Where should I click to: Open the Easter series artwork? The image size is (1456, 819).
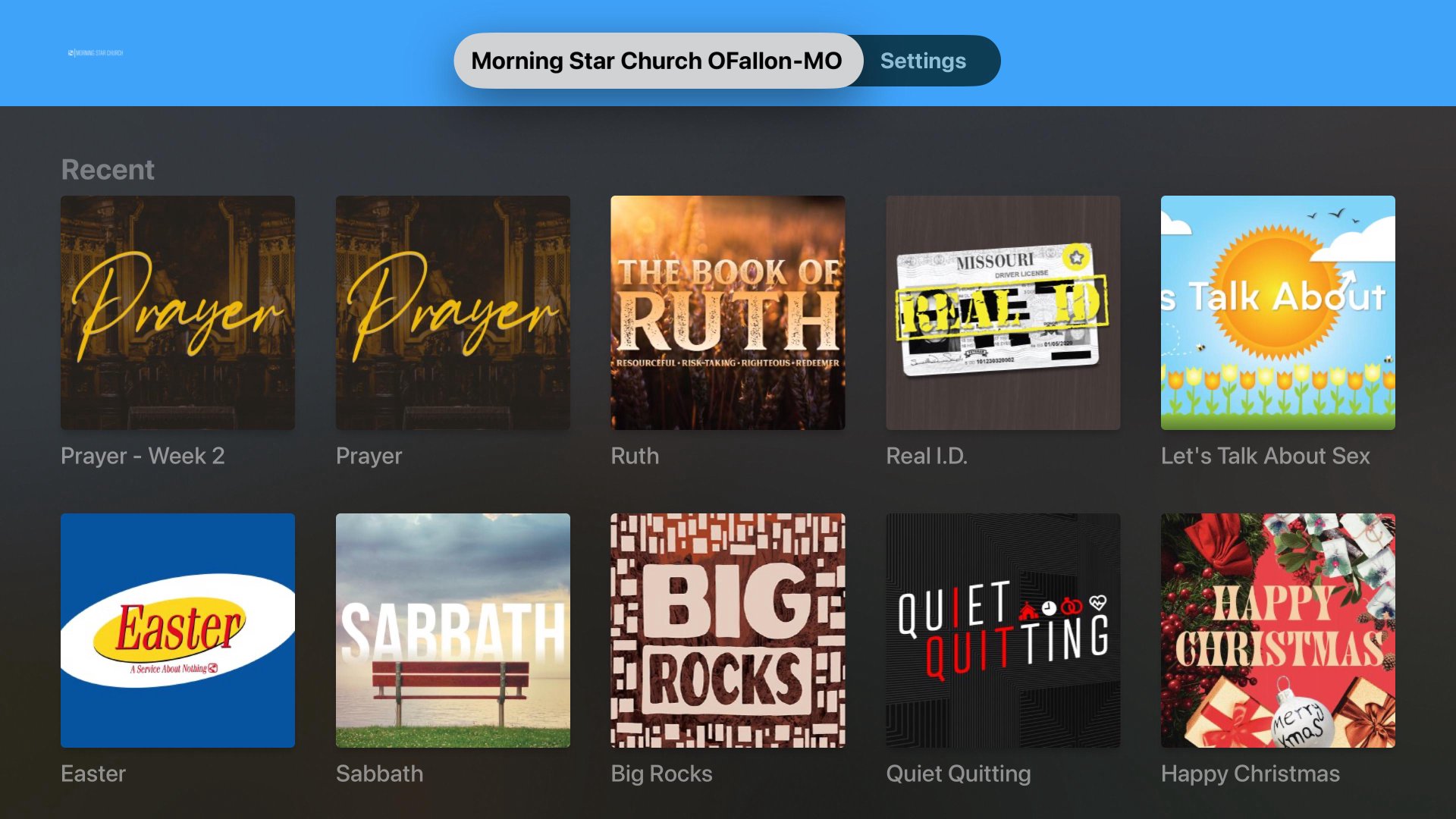177,630
